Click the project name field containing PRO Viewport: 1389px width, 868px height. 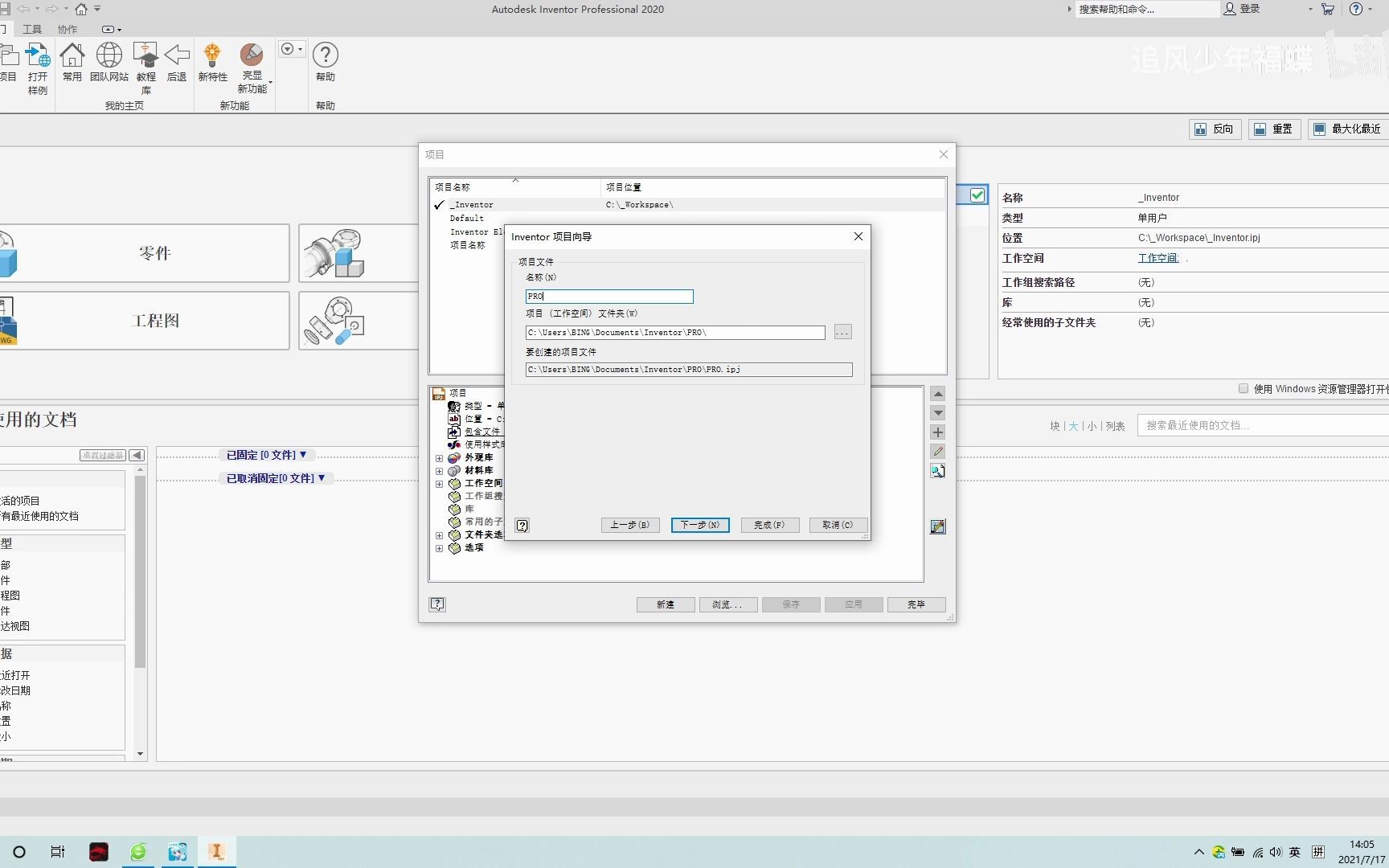pyautogui.click(x=609, y=297)
